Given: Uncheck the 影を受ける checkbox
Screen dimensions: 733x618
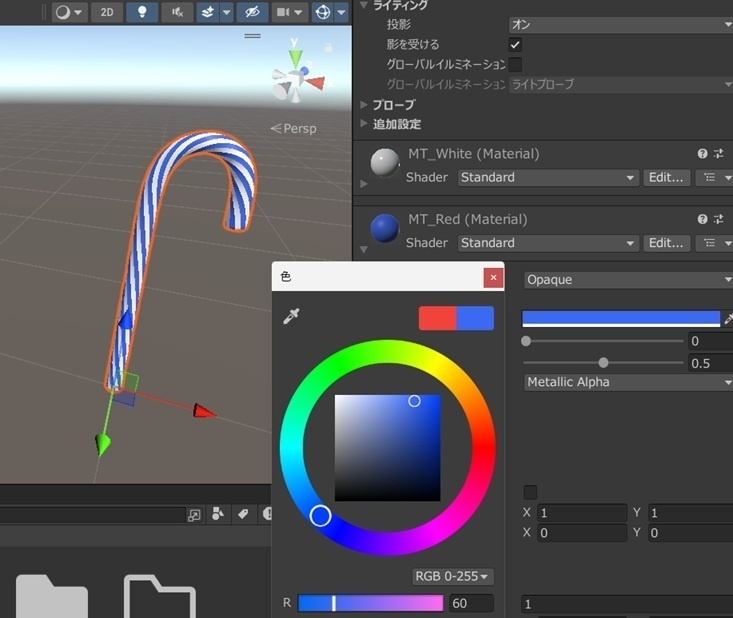Looking at the screenshot, I should pos(515,45).
